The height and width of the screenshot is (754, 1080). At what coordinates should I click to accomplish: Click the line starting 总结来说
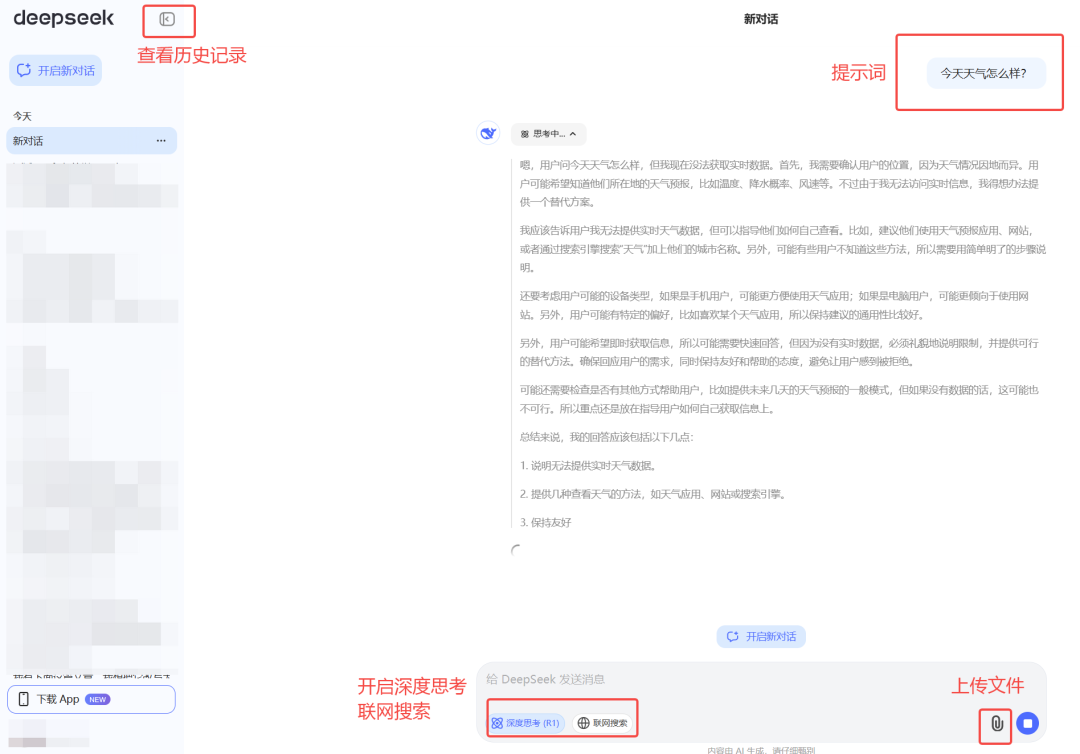pos(607,437)
